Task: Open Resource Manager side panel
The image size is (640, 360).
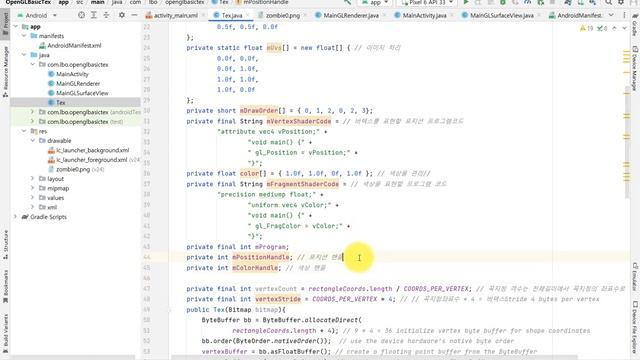Action: [x=5, y=71]
